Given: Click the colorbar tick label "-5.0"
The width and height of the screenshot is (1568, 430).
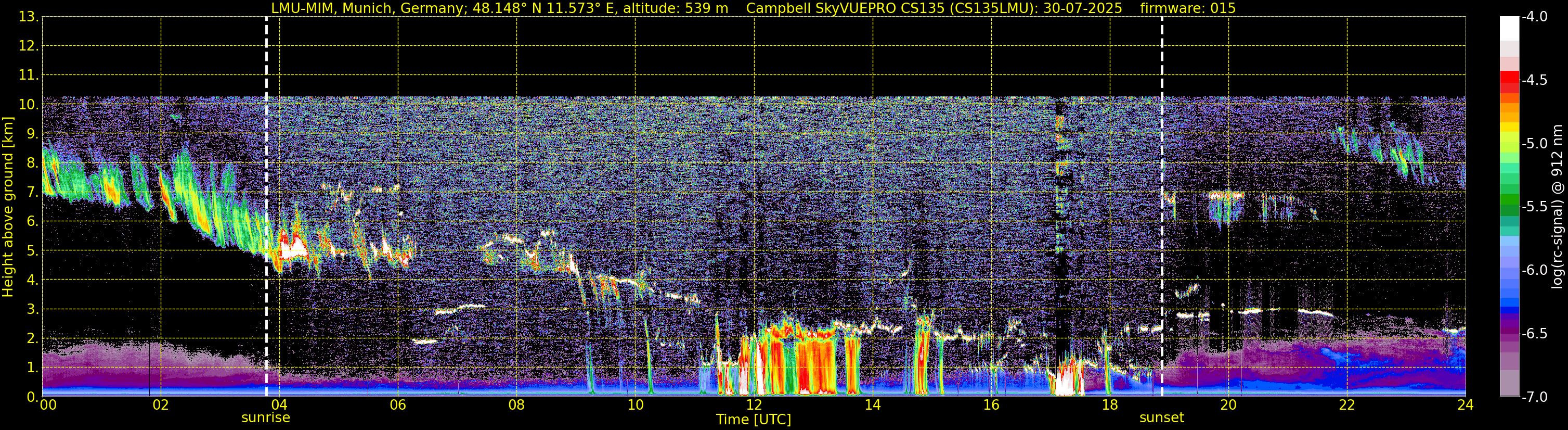Looking at the screenshot, I should [1534, 144].
